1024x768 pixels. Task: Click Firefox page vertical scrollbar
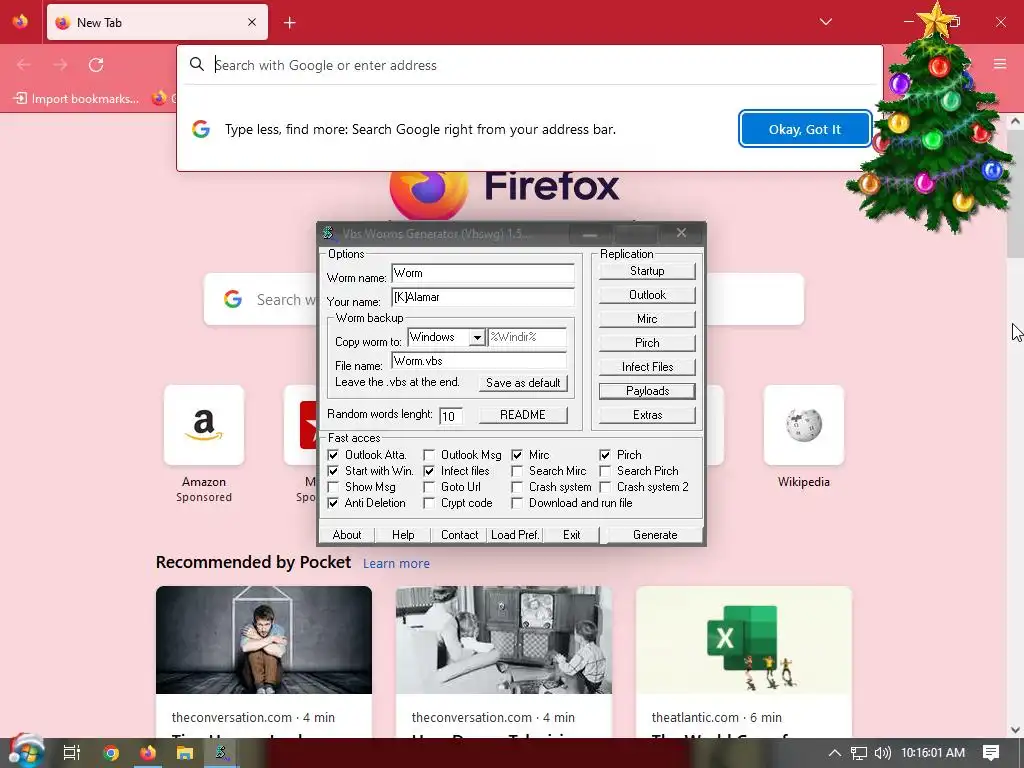[1015, 193]
